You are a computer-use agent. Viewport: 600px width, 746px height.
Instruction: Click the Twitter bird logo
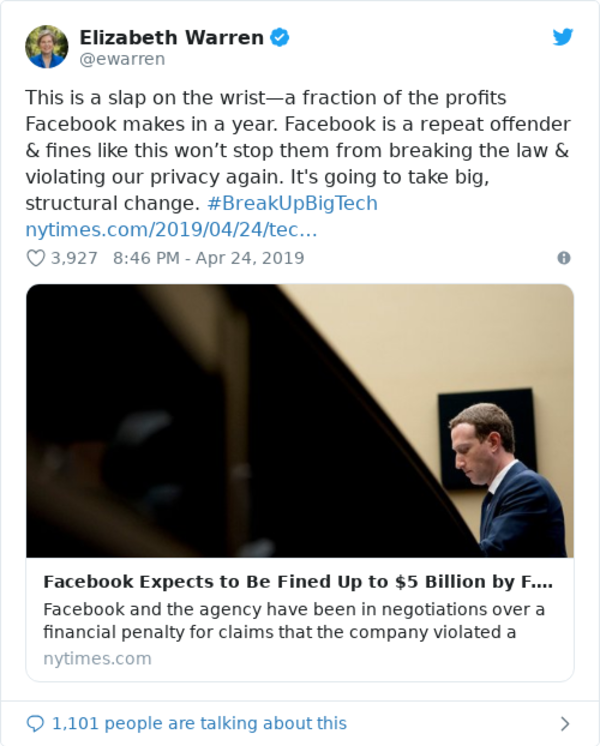[563, 37]
